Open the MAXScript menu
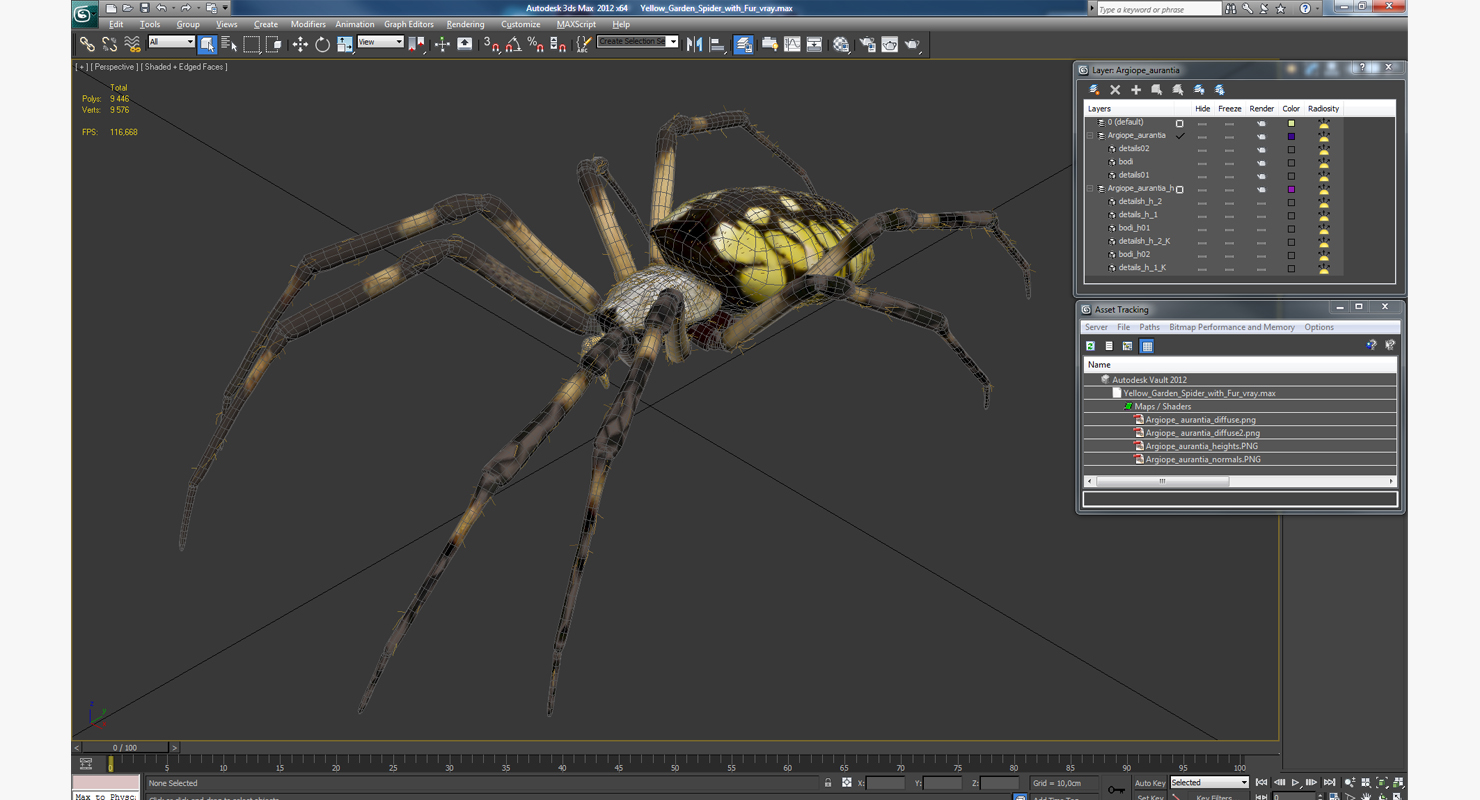 (x=576, y=24)
